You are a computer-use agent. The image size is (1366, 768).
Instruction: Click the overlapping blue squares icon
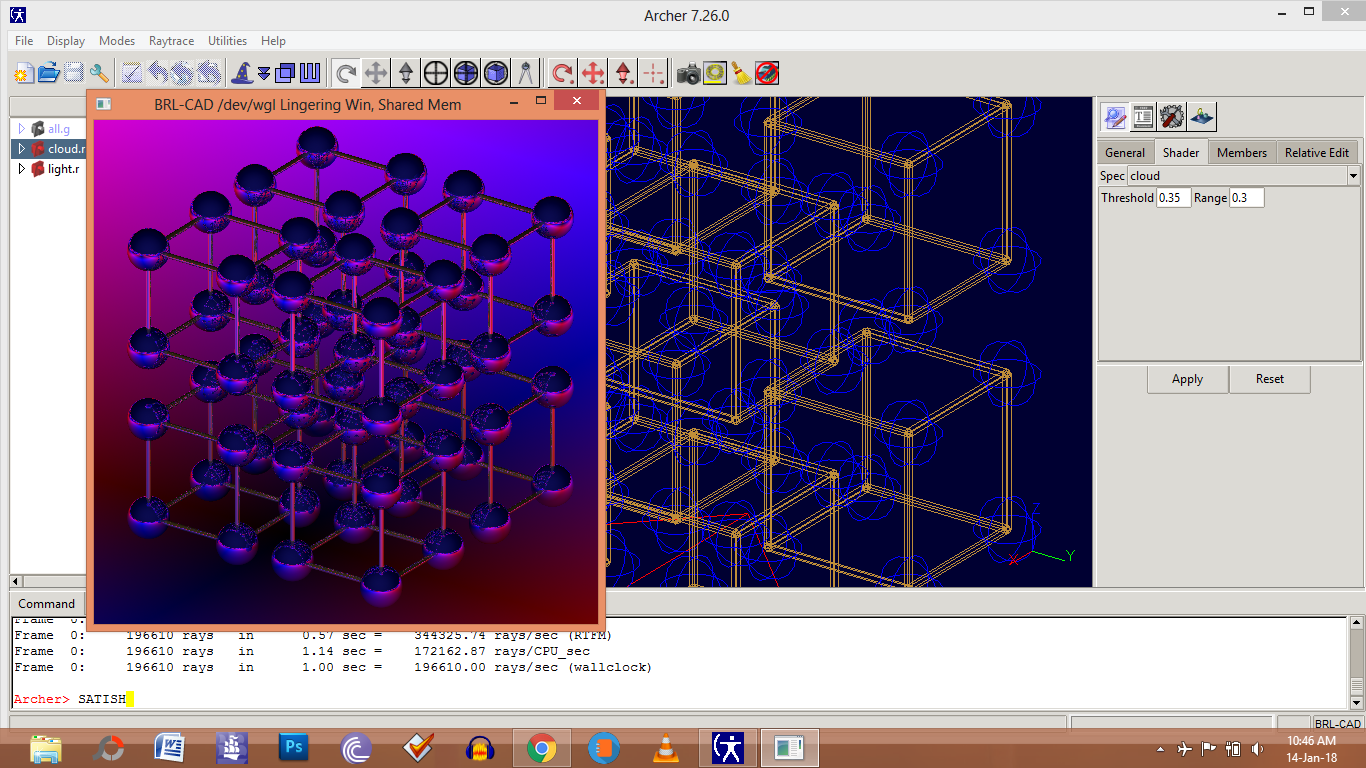tap(285, 73)
